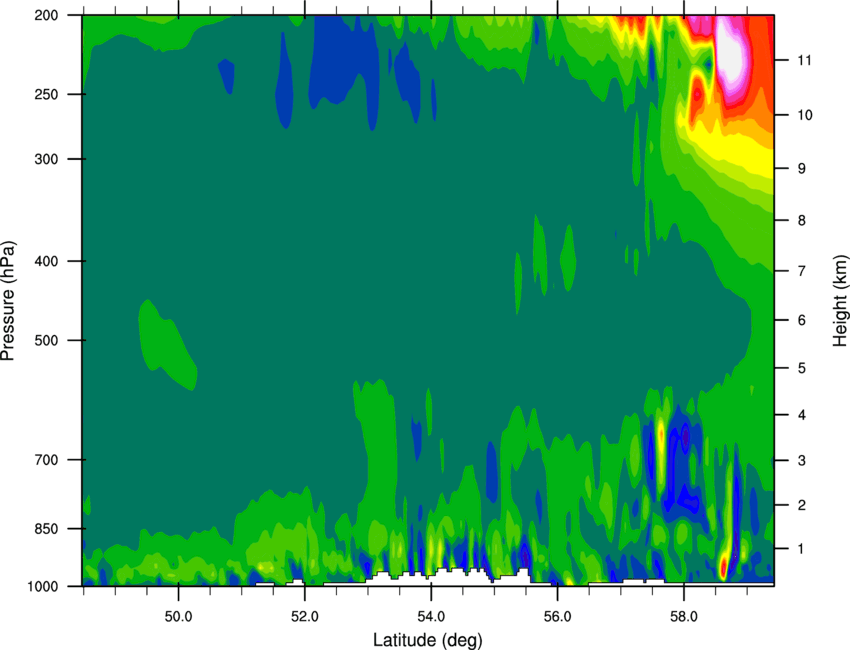
Task: Click pressure tick label '250'
Action: click(x=47, y=94)
